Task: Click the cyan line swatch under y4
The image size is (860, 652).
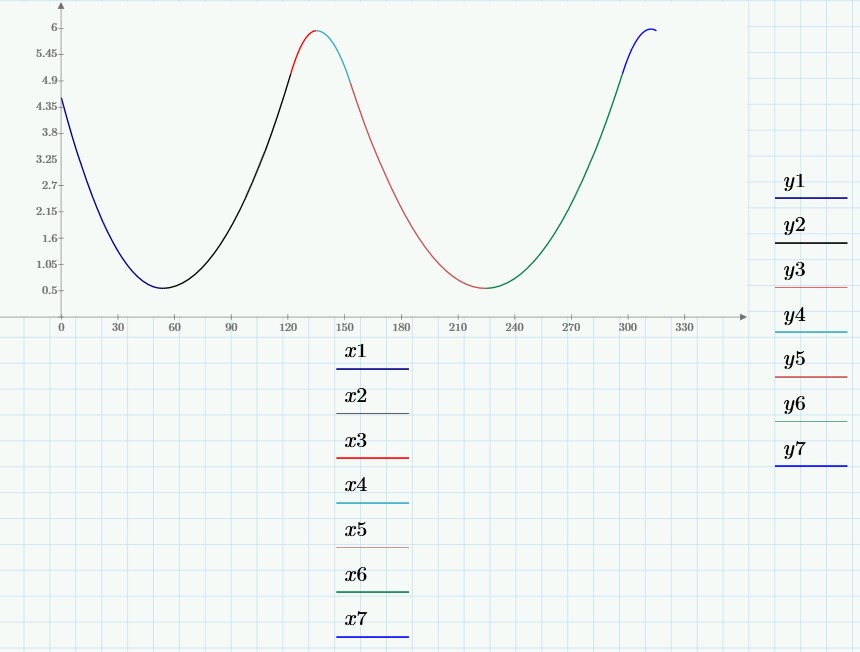Action: pos(811,331)
